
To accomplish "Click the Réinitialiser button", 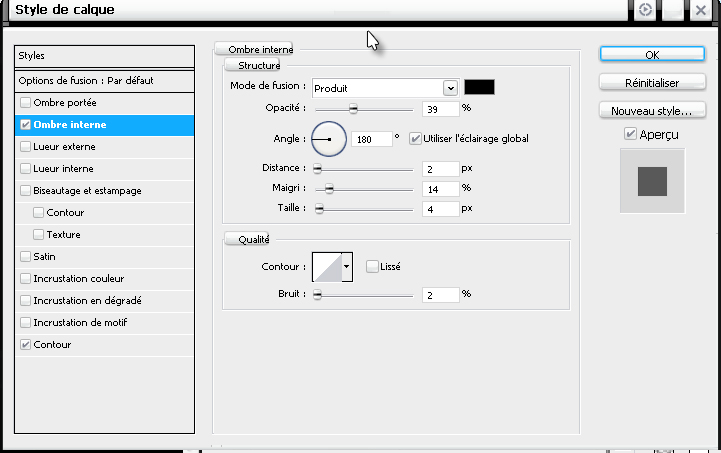I will (x=652, y=83).
